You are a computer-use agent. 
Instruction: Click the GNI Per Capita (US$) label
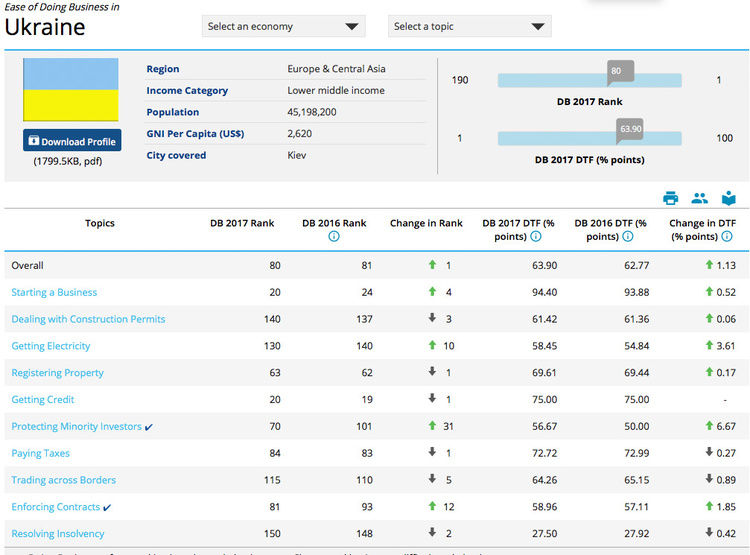tap(195, 133)
